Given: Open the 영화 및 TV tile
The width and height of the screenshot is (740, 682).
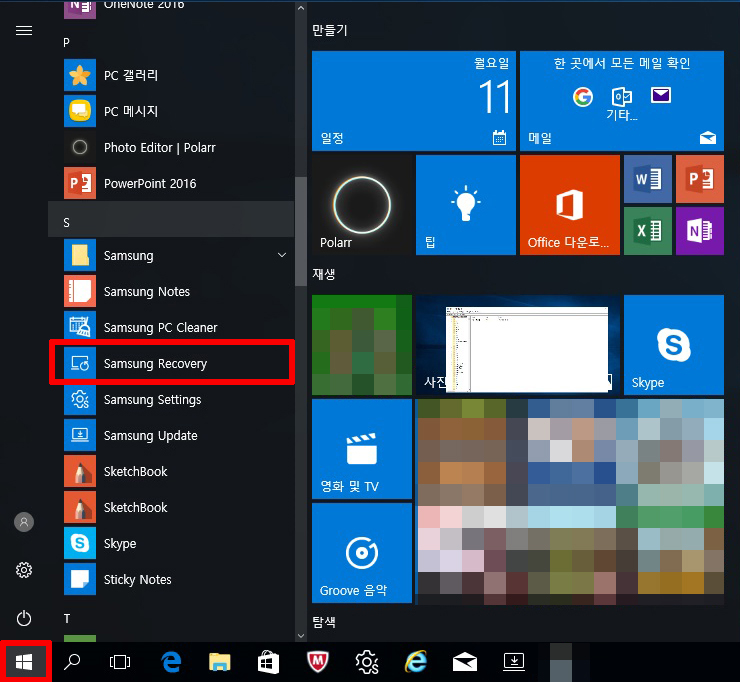Looking at the screenshot, I should pyautogui.click(x=362, y=449).
